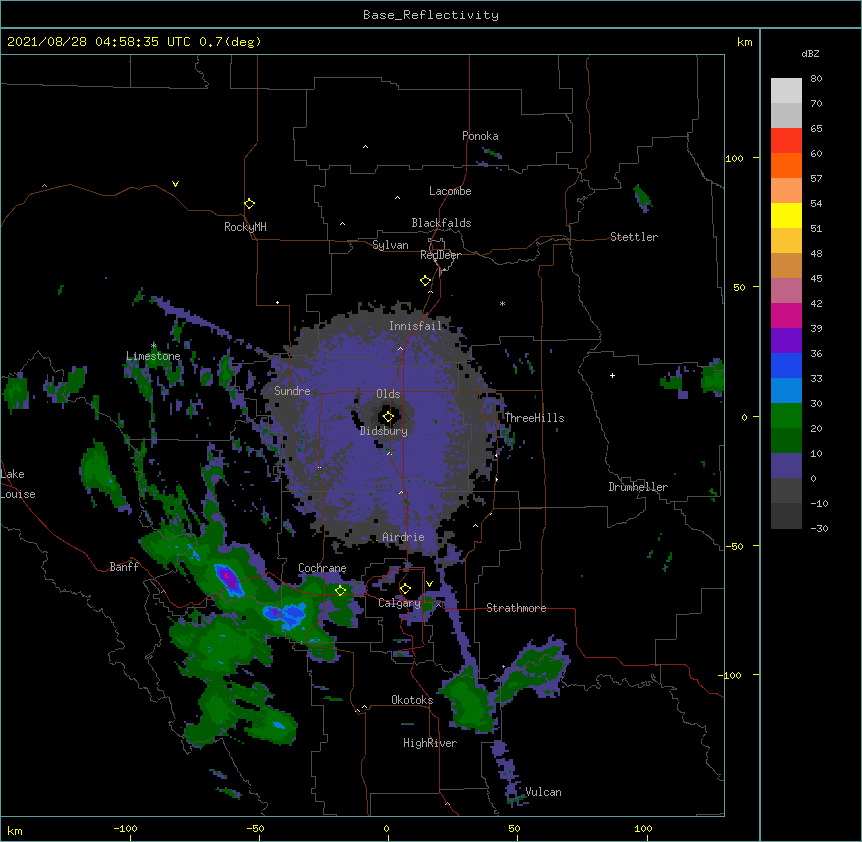This screenshot has height=842, width=862.
Task: Click the red 65 dBZ legend swatch
Action: coord(786,141)
